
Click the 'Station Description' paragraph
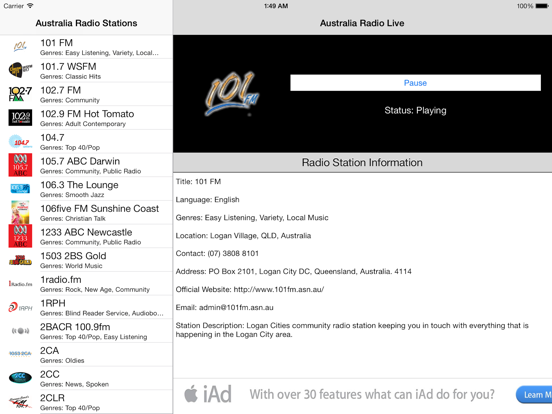click(x=352, y=330)
